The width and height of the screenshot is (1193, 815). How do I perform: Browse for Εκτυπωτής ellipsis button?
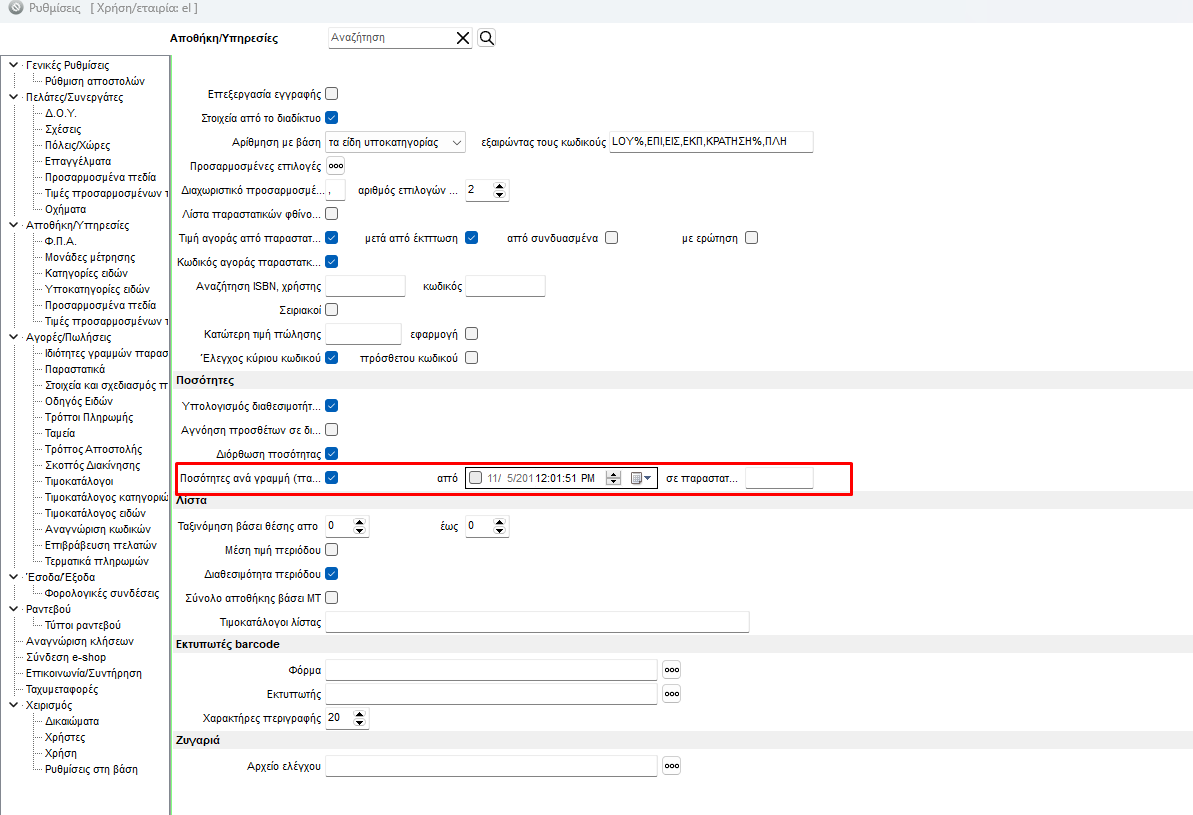click(672, 693)
